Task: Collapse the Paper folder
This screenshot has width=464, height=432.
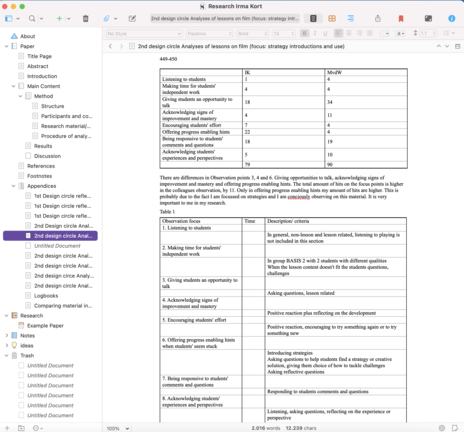Action: 6,46
